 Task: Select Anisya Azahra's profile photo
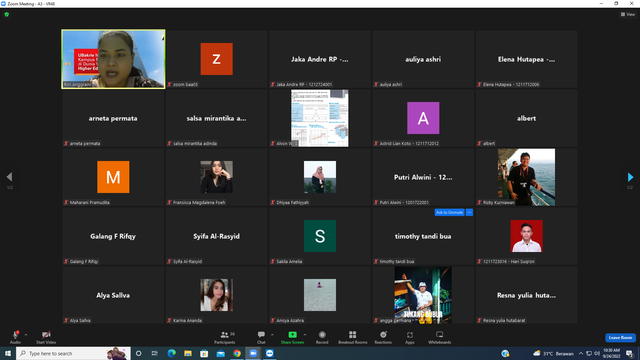[x=320, y=295]
